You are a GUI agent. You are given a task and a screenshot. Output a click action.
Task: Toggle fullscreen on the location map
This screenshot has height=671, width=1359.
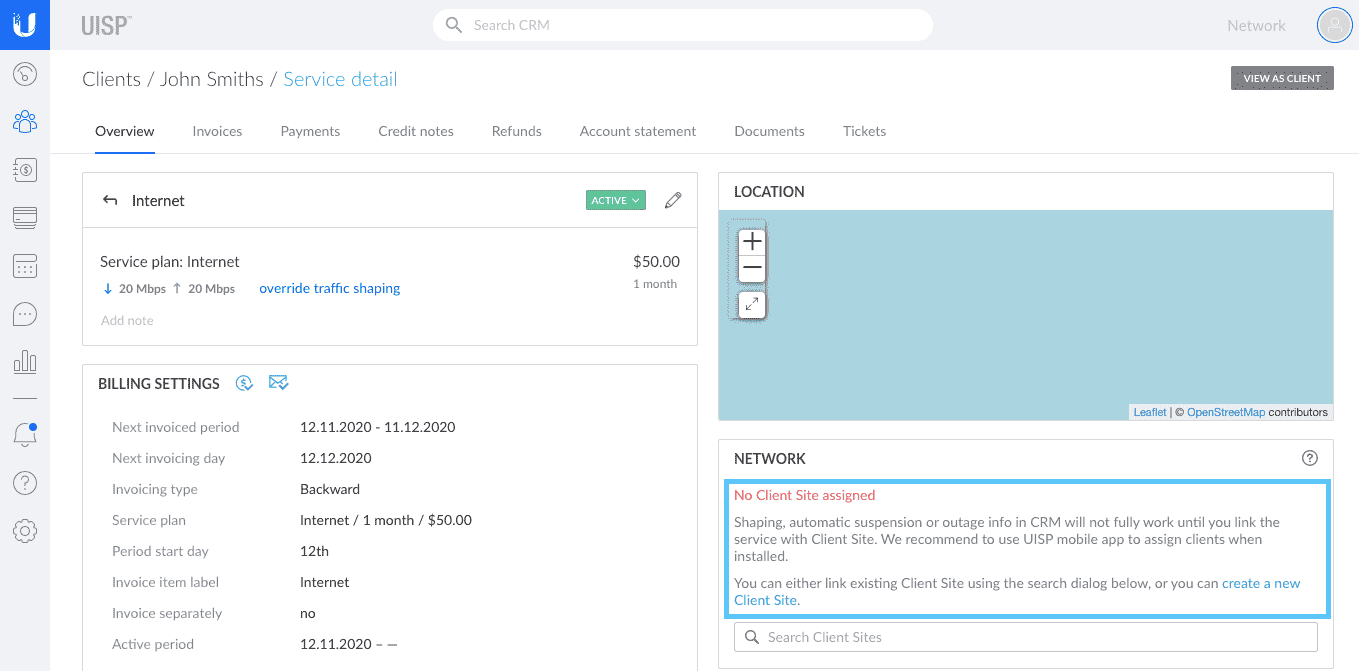pyautogui.click(x=752, y=304)
